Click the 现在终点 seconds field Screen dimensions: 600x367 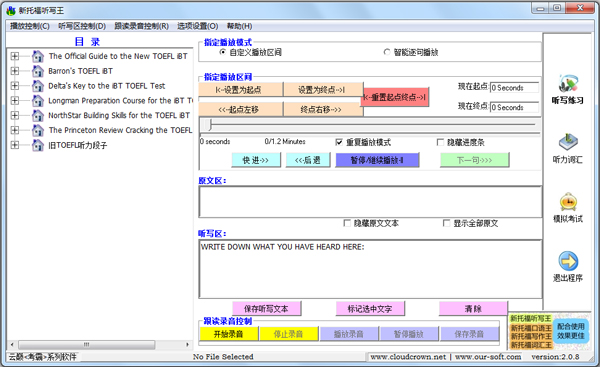click(x=514, y=108)
